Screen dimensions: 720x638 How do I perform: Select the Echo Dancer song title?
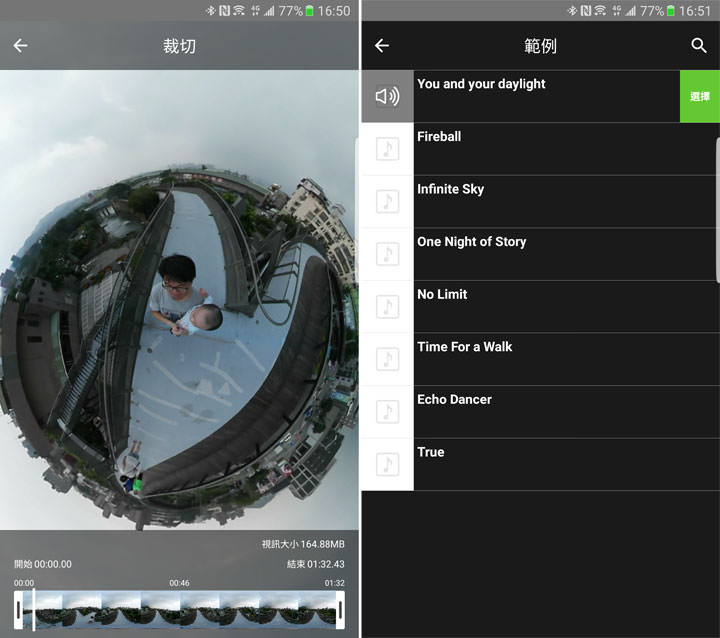(x=455, y=400)
